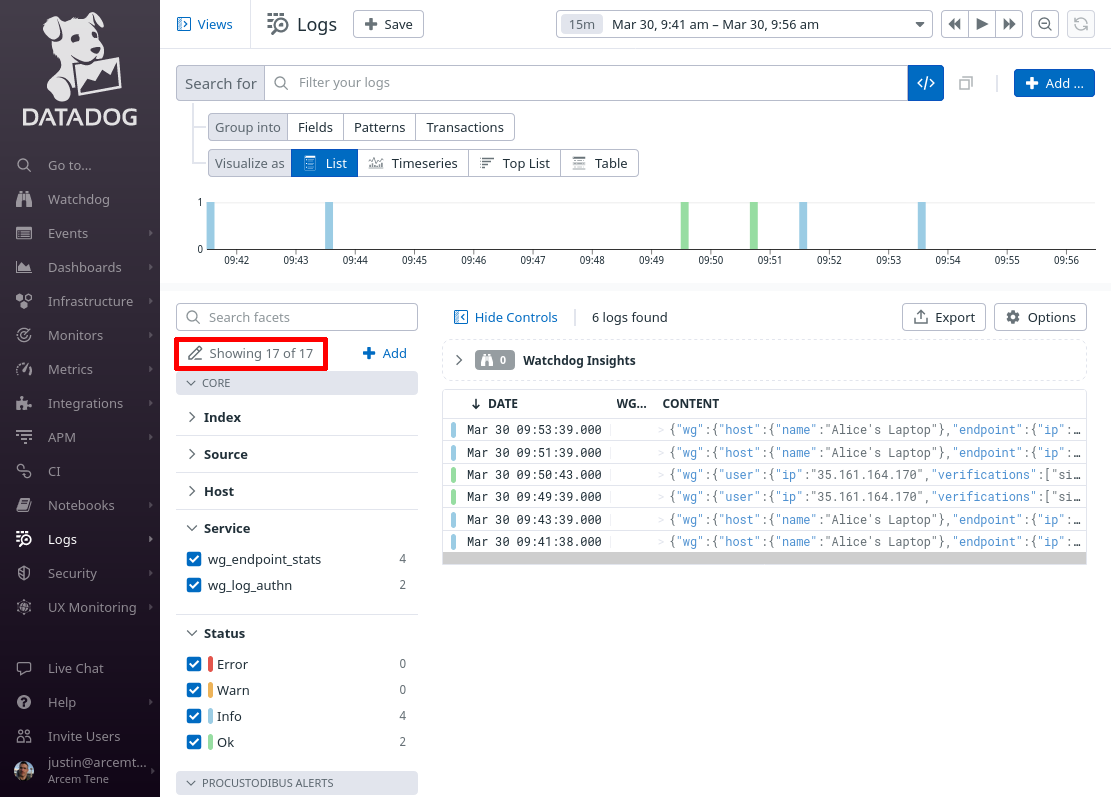
Task: Click the blue Add button at top right
Action: [x=1054, y=83]
